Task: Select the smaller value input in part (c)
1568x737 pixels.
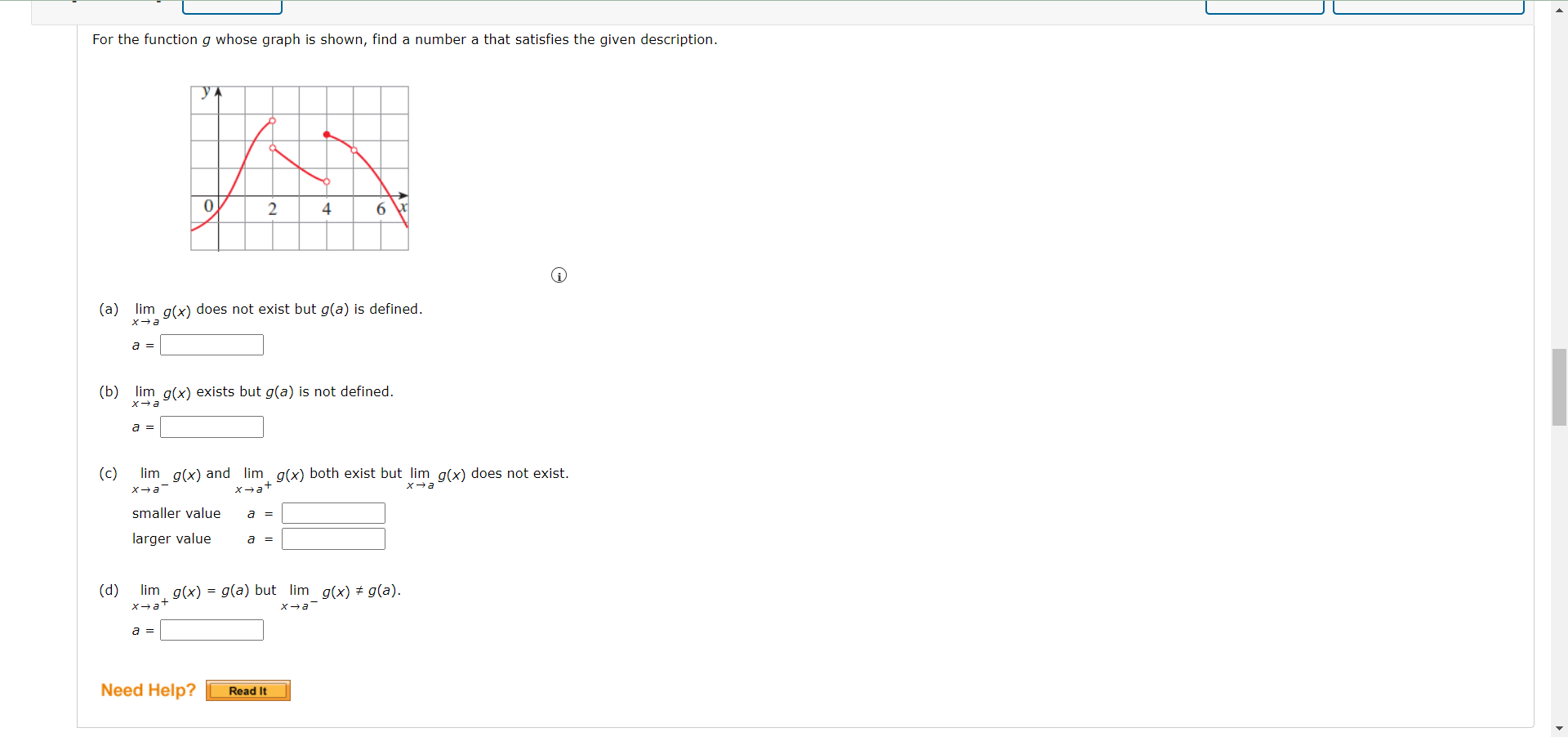Action: pos(333,513)
